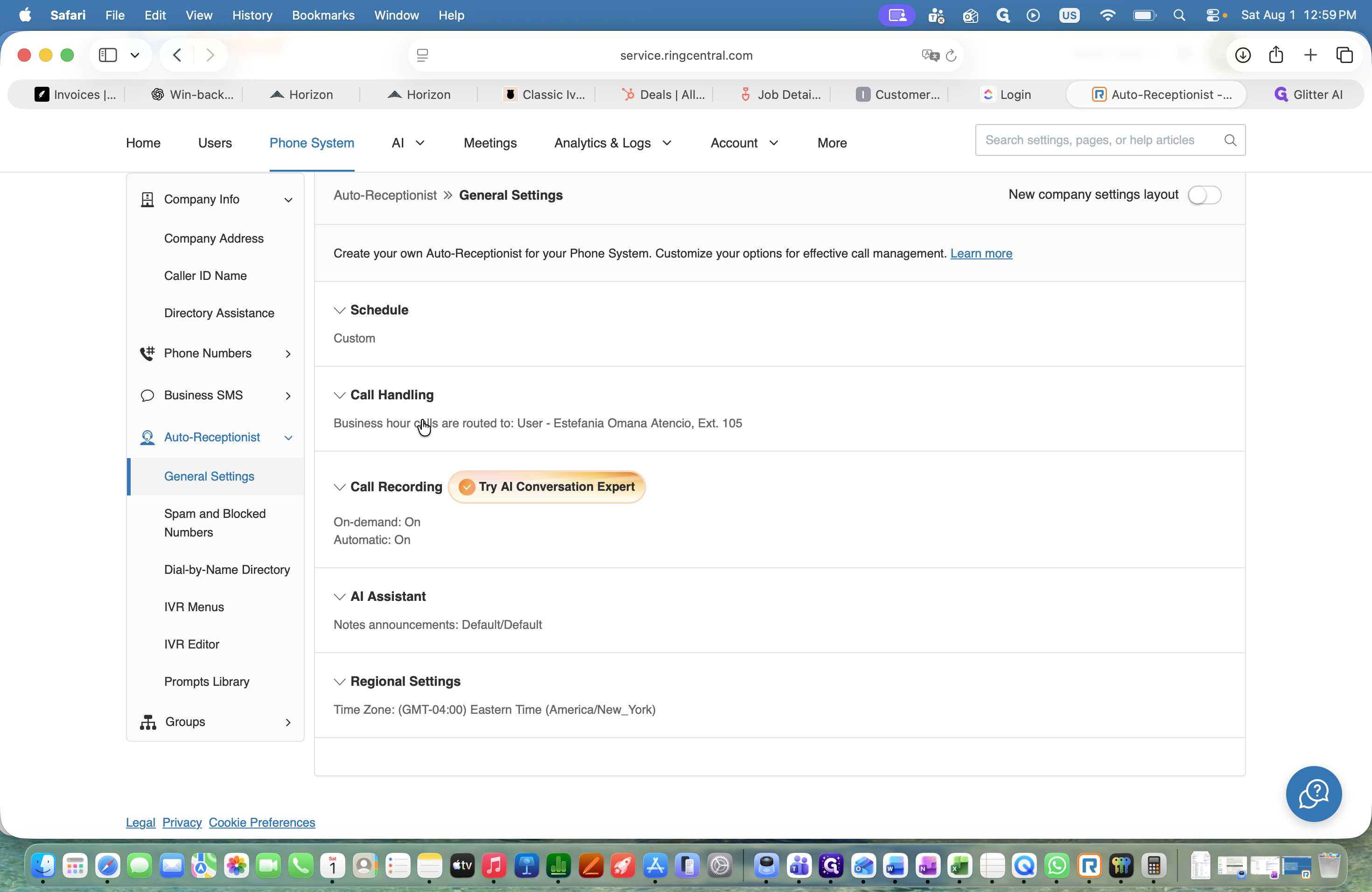Viewport: 1372px width, 892px height.
Task: Toggle the New company settings layout switch
Action: click(x=1204, y=195)
